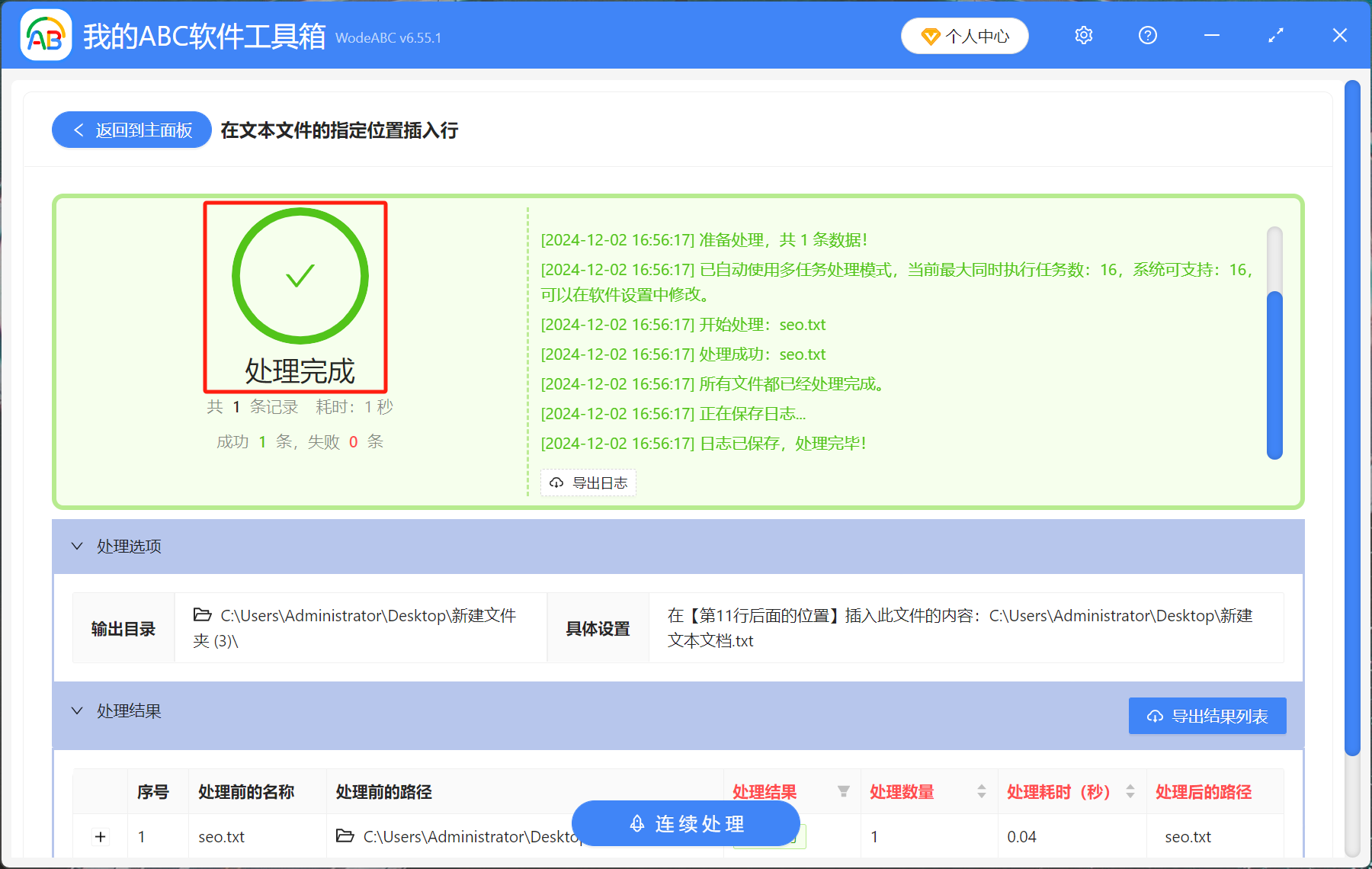Click the ABC toolbox logo icon
This screenshot has height=869, width=1372.
(x=46, y=34)
